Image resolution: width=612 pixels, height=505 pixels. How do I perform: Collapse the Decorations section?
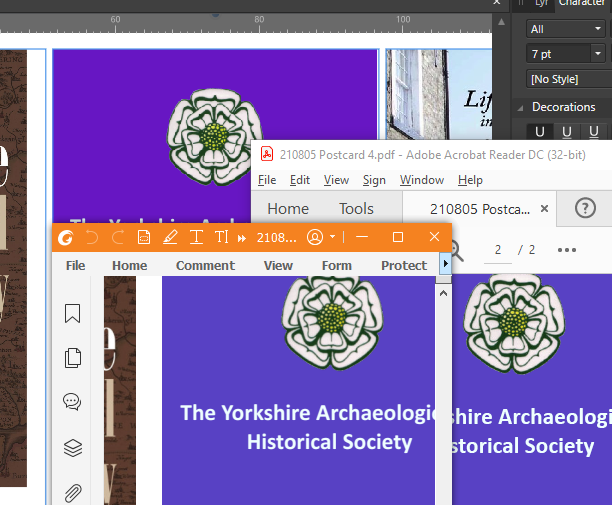click(520, 108)
